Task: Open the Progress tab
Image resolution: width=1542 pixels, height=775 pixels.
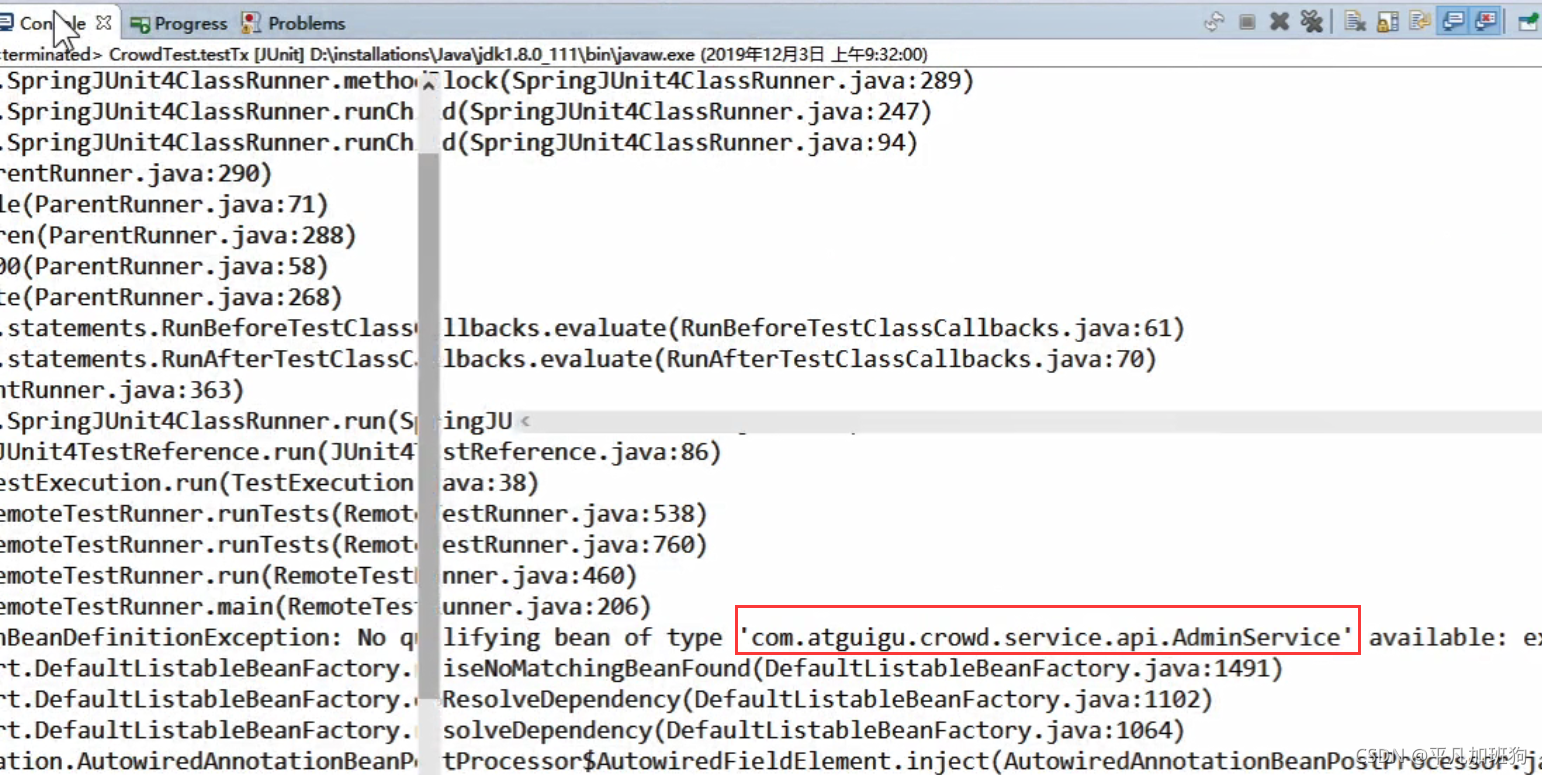Action: tap(180, 23)
